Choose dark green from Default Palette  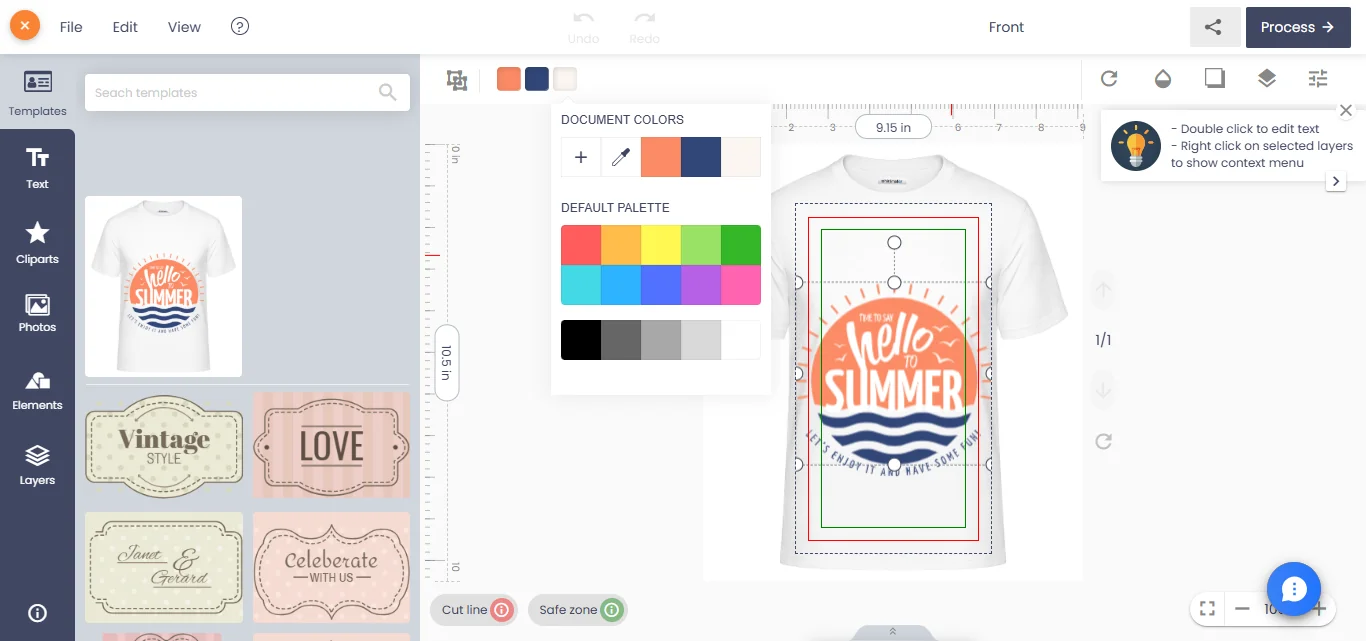(x=741, y=245)
